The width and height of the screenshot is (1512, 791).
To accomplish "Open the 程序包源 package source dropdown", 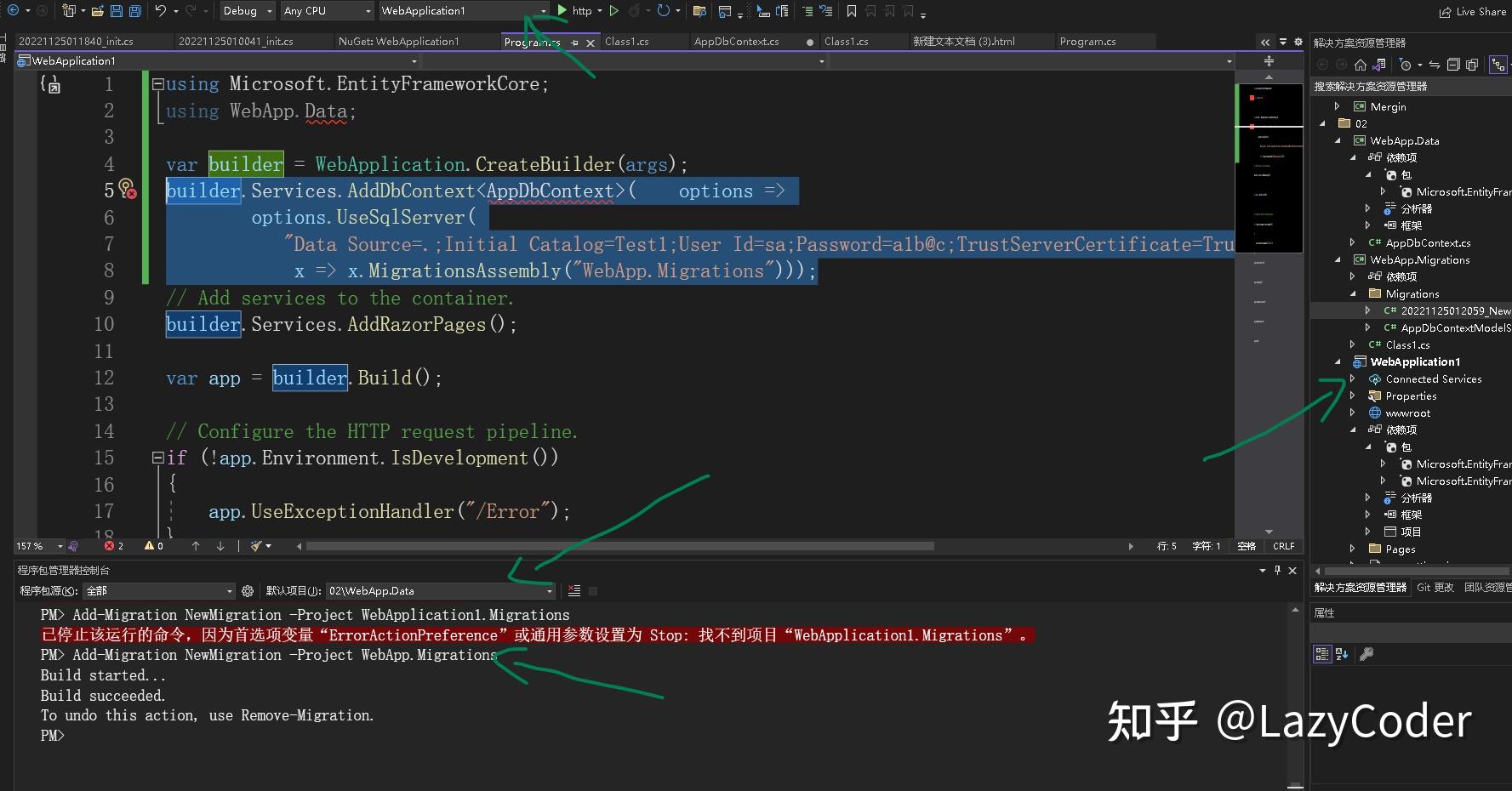I will point(159,590).
